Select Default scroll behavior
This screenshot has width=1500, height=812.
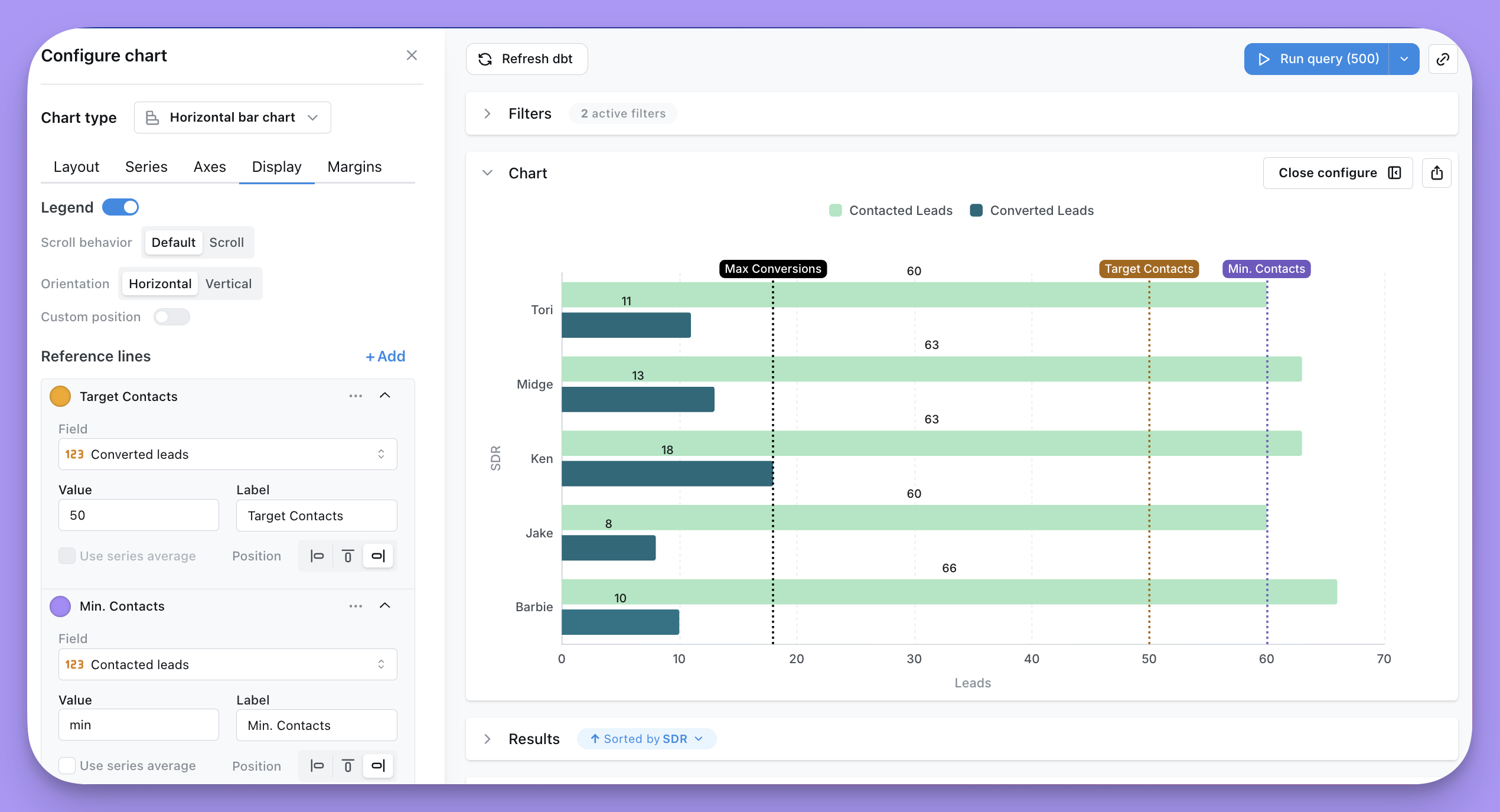173,243
